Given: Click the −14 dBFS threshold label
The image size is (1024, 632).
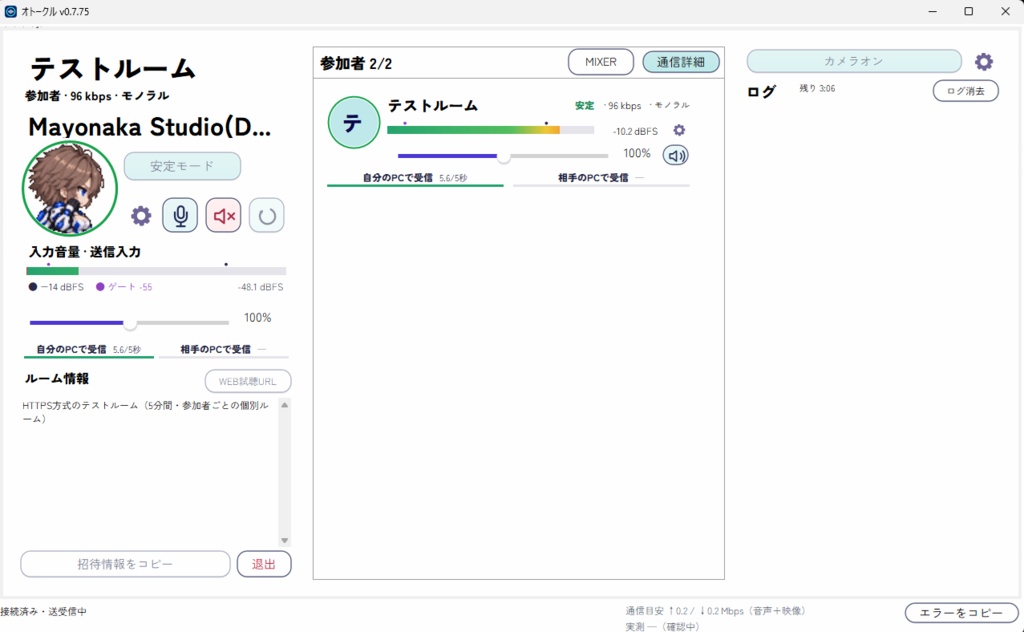Looking at the screenshot, I should (56, 287).
